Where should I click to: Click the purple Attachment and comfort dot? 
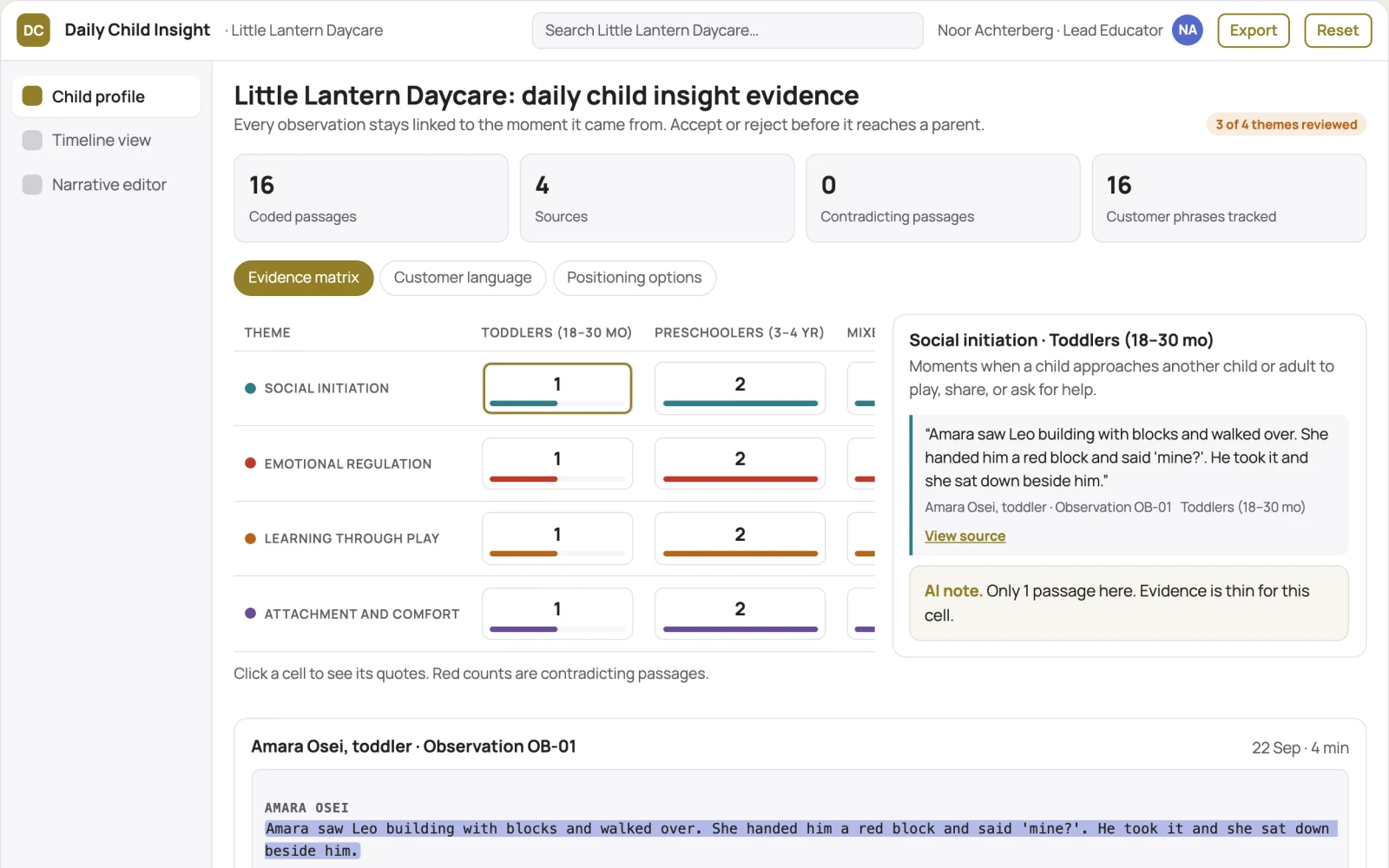250,614
